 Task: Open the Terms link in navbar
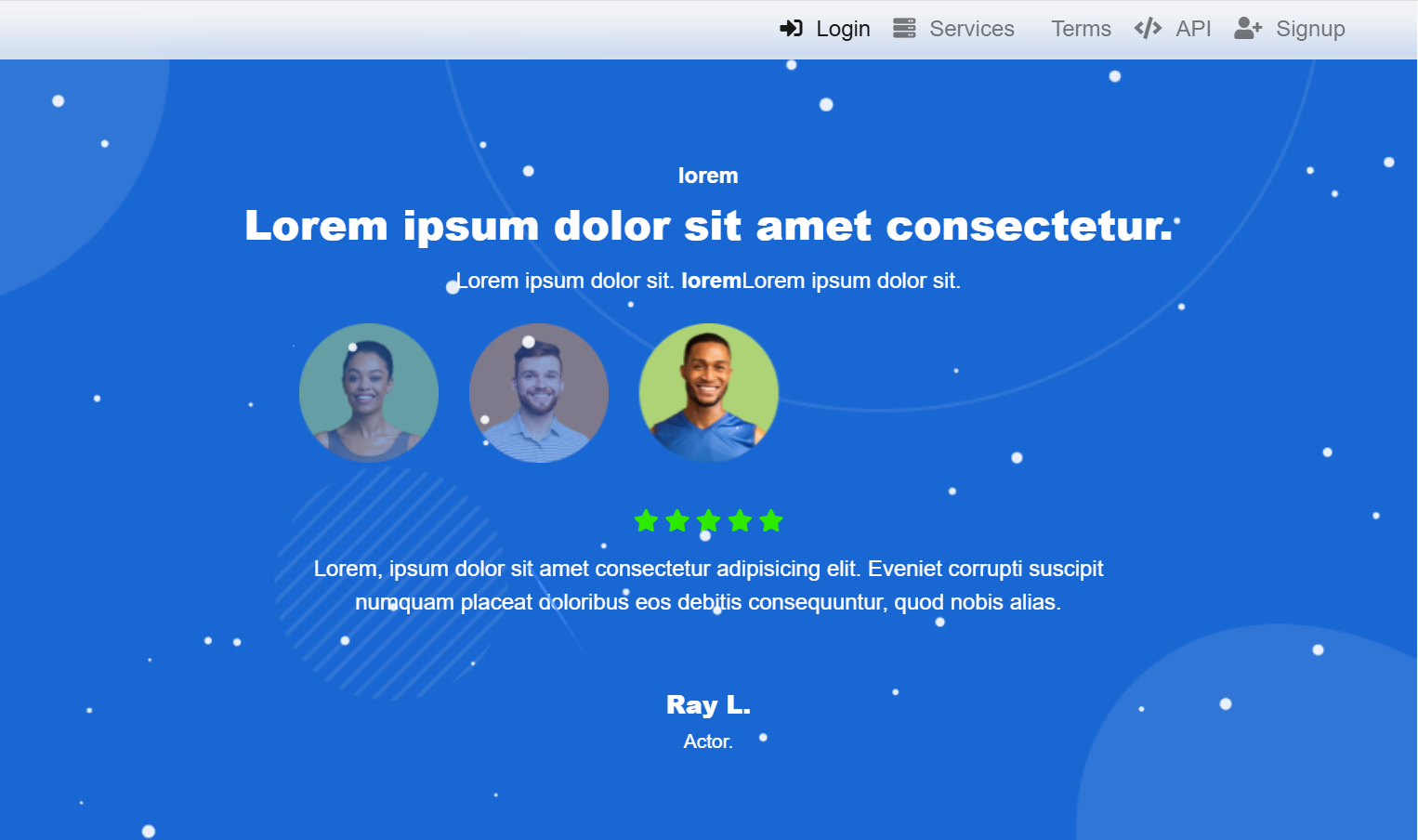1081,29
